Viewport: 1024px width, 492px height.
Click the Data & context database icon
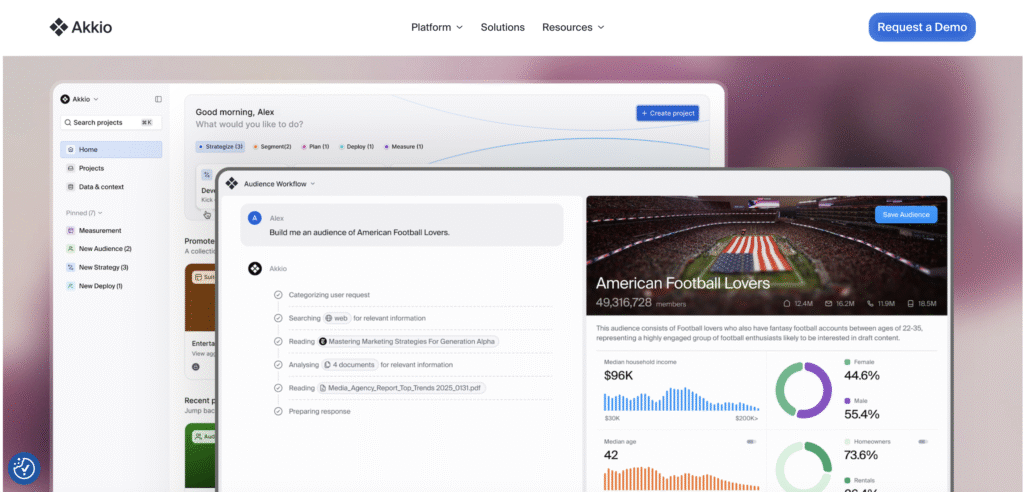[x=71, y=187]
